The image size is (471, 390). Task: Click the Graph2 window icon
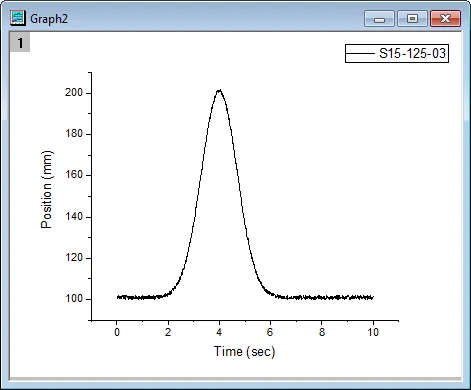click(x=17, y=18)
